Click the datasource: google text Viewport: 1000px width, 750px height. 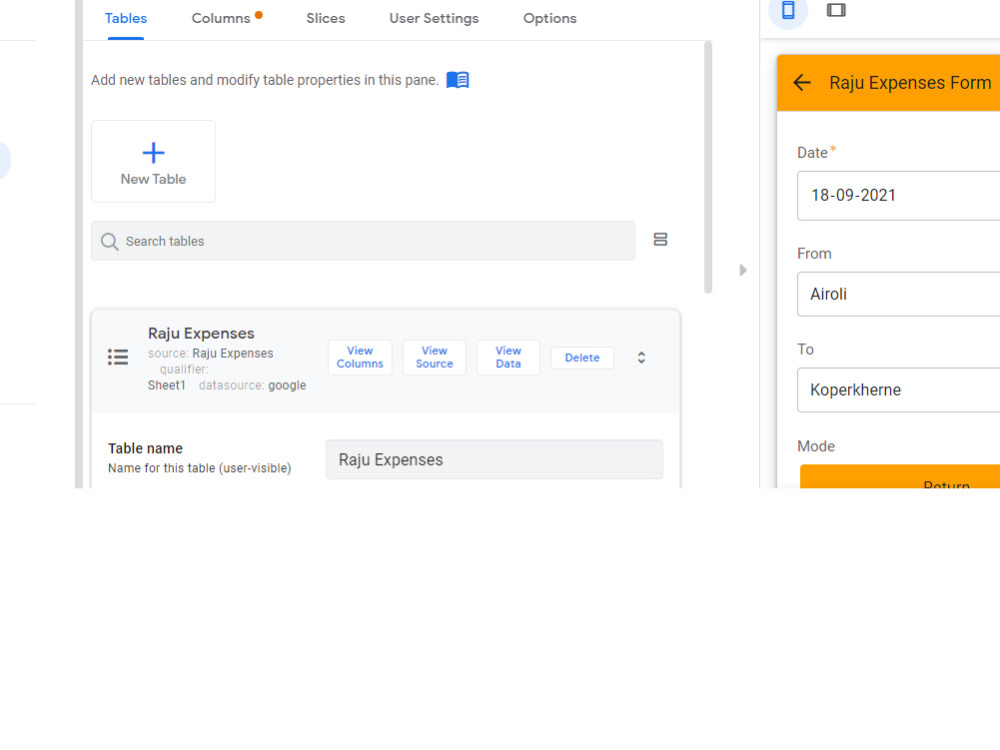(253, 385)
